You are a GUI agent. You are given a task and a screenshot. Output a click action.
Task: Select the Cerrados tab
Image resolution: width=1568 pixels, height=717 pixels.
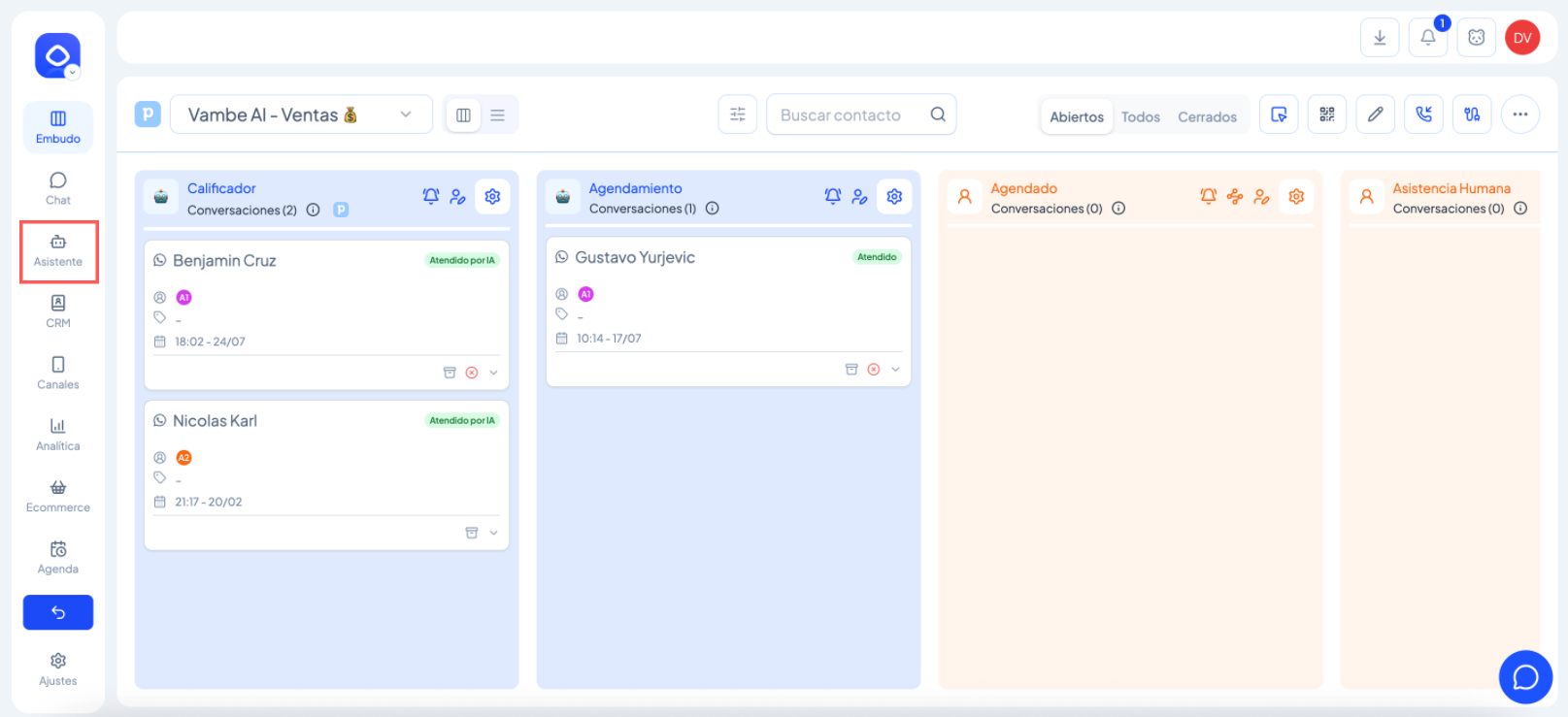[x=1207, y=116]
